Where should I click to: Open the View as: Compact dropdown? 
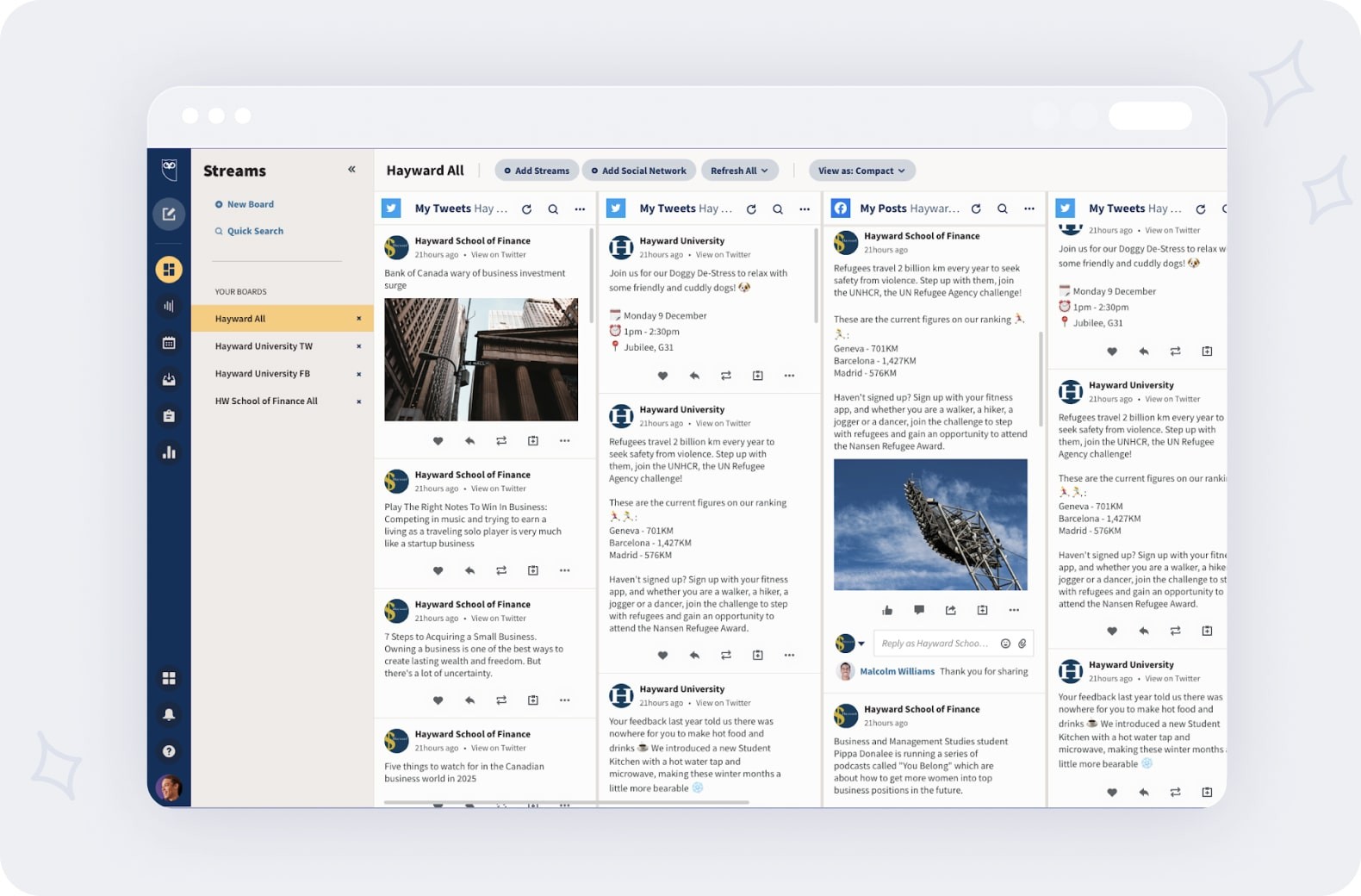(x=861, y=171)
